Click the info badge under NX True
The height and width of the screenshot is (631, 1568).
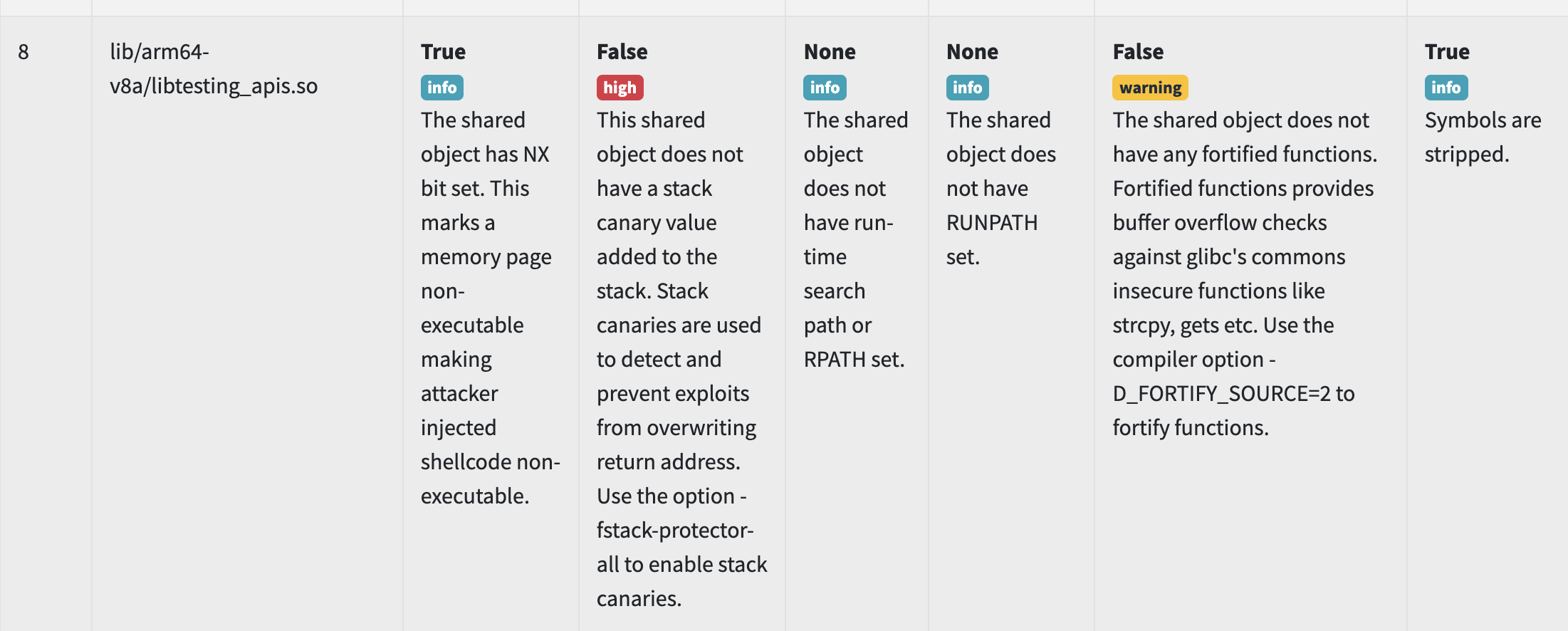pyautogui.click(x=441, y=88)
